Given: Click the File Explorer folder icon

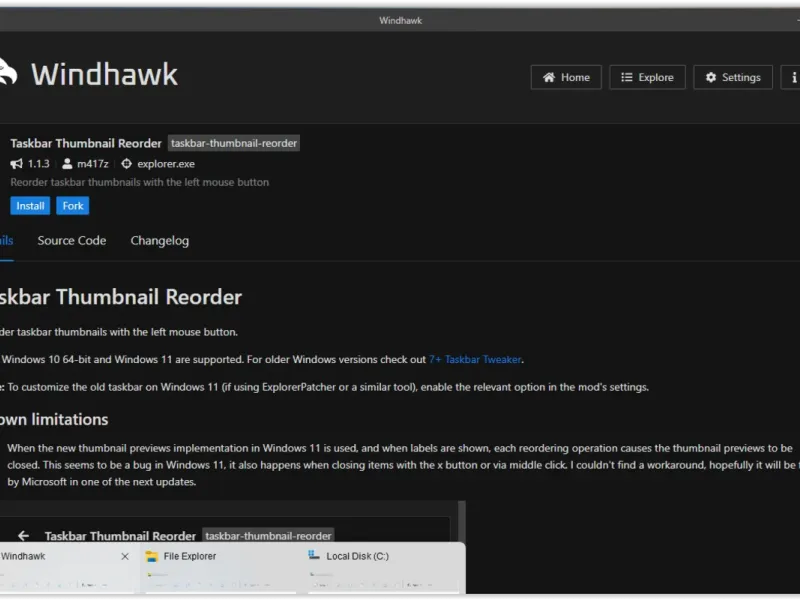Looking at the screenshot, I should pos(152,557).
